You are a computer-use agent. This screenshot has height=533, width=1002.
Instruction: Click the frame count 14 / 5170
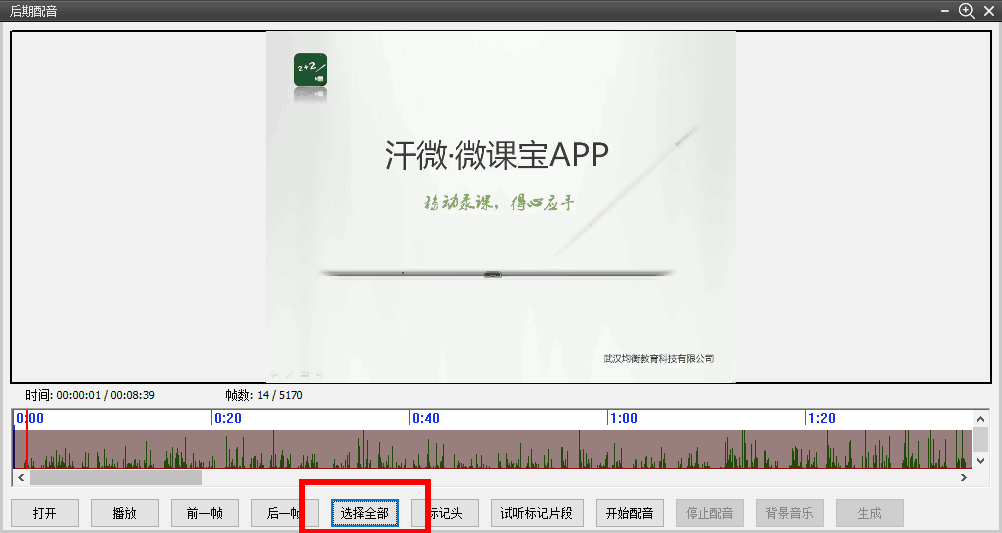click(280, 395)
